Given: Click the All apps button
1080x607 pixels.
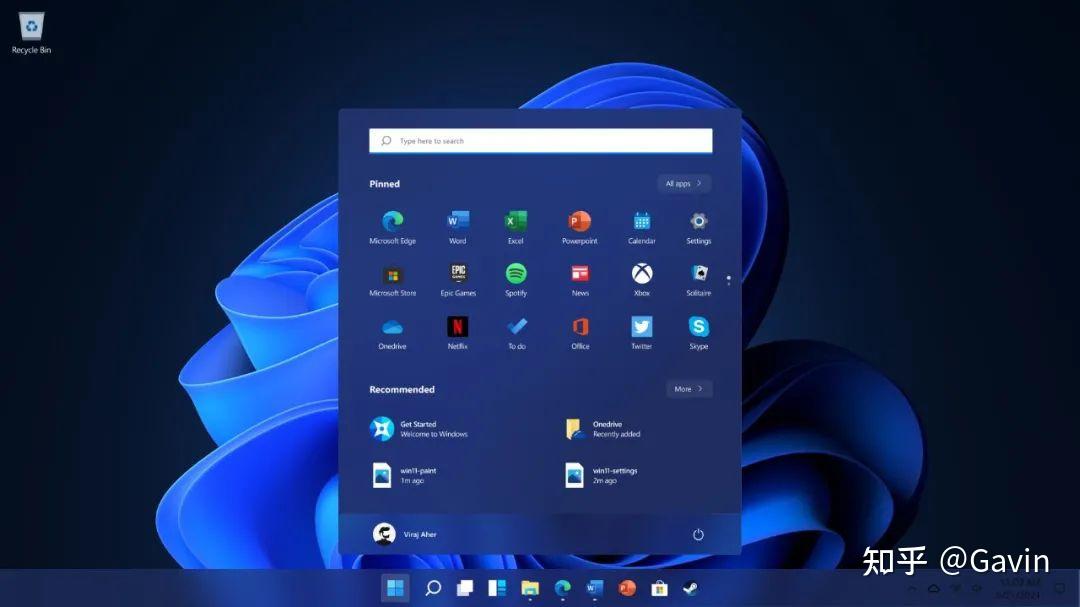Looking at the screenshot, I should [x=683, y=183].
